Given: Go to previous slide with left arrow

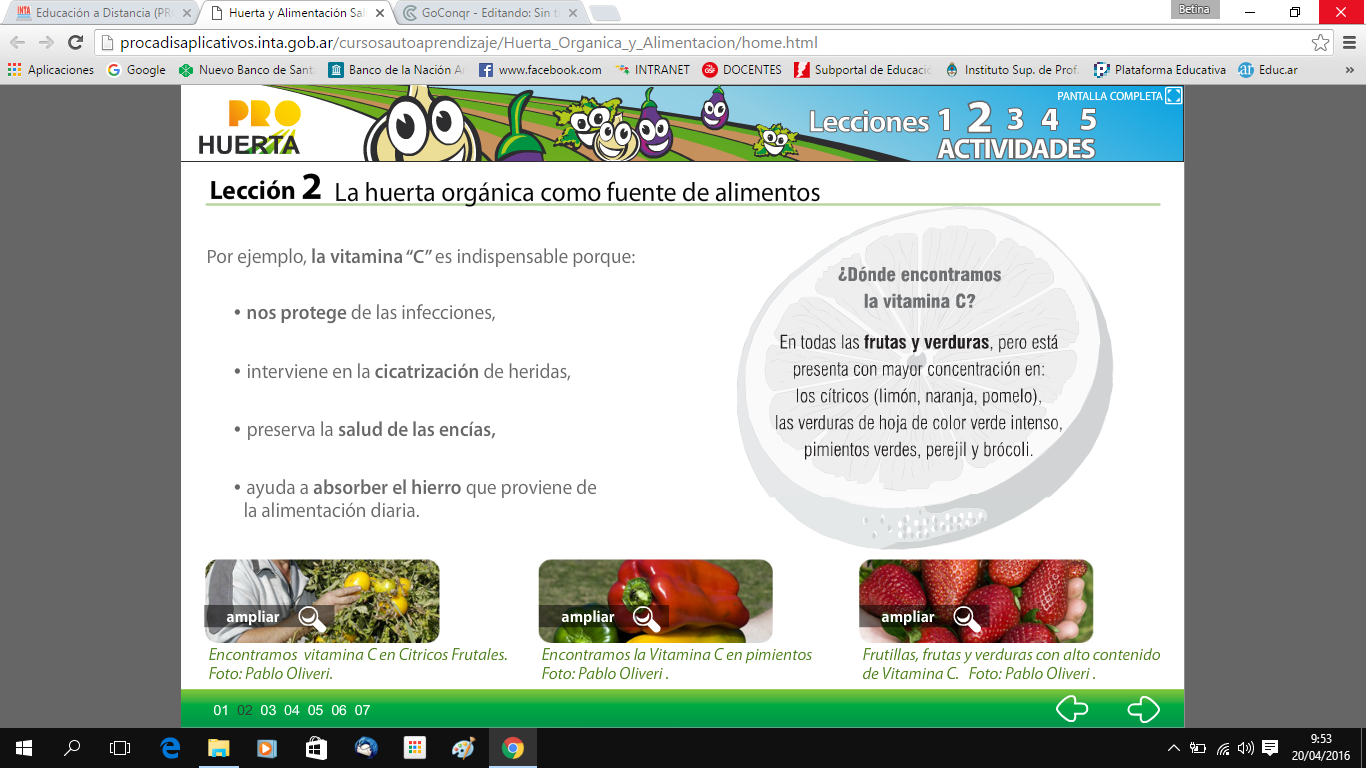Looking at the screenshot, I should (x=1072, y=709).
